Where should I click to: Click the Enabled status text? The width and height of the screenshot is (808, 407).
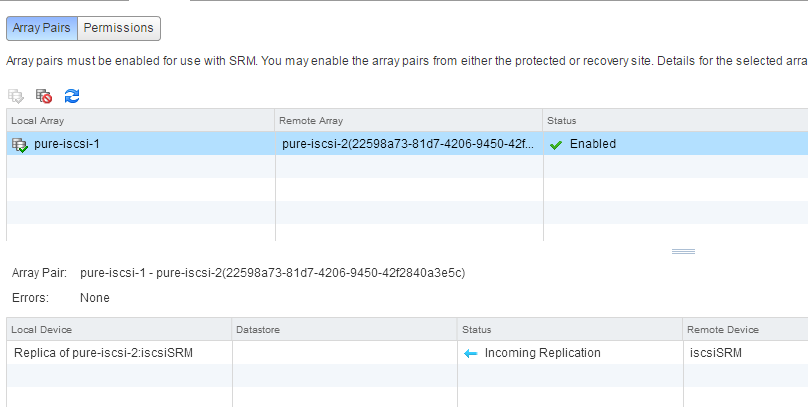[x=593, y=144]
